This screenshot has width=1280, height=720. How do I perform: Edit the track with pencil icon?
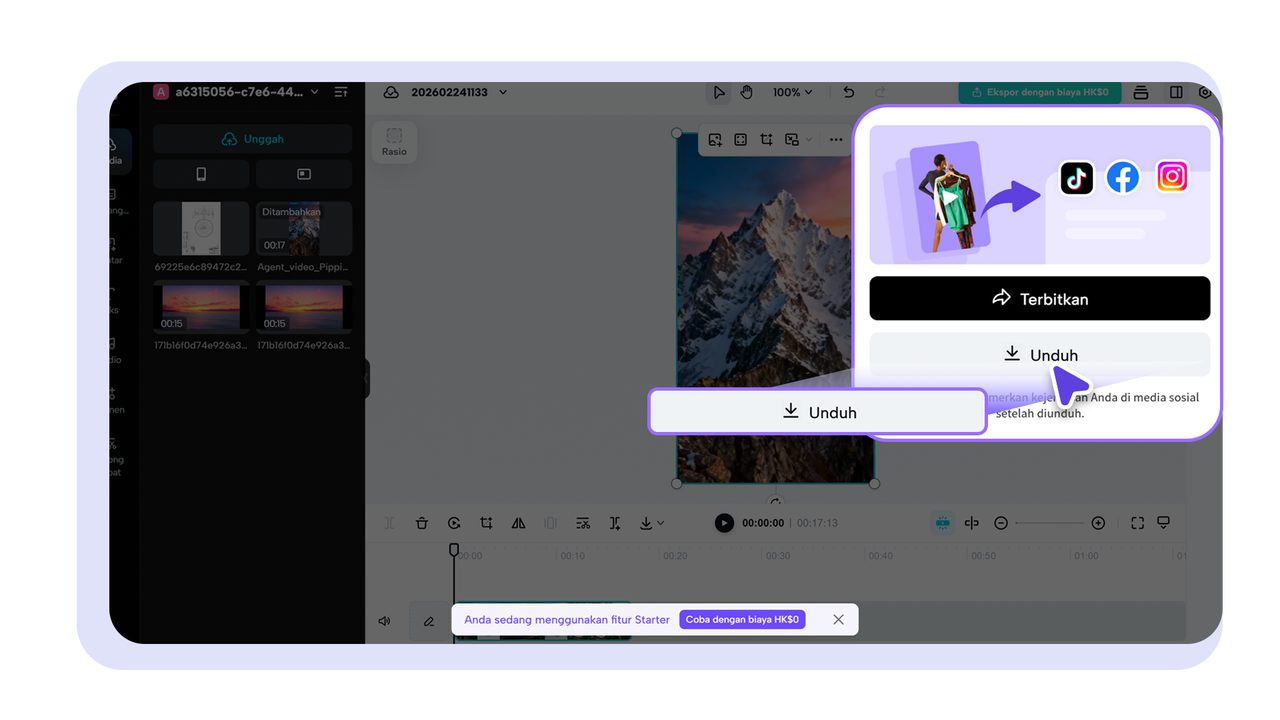[x=429, y=621]
